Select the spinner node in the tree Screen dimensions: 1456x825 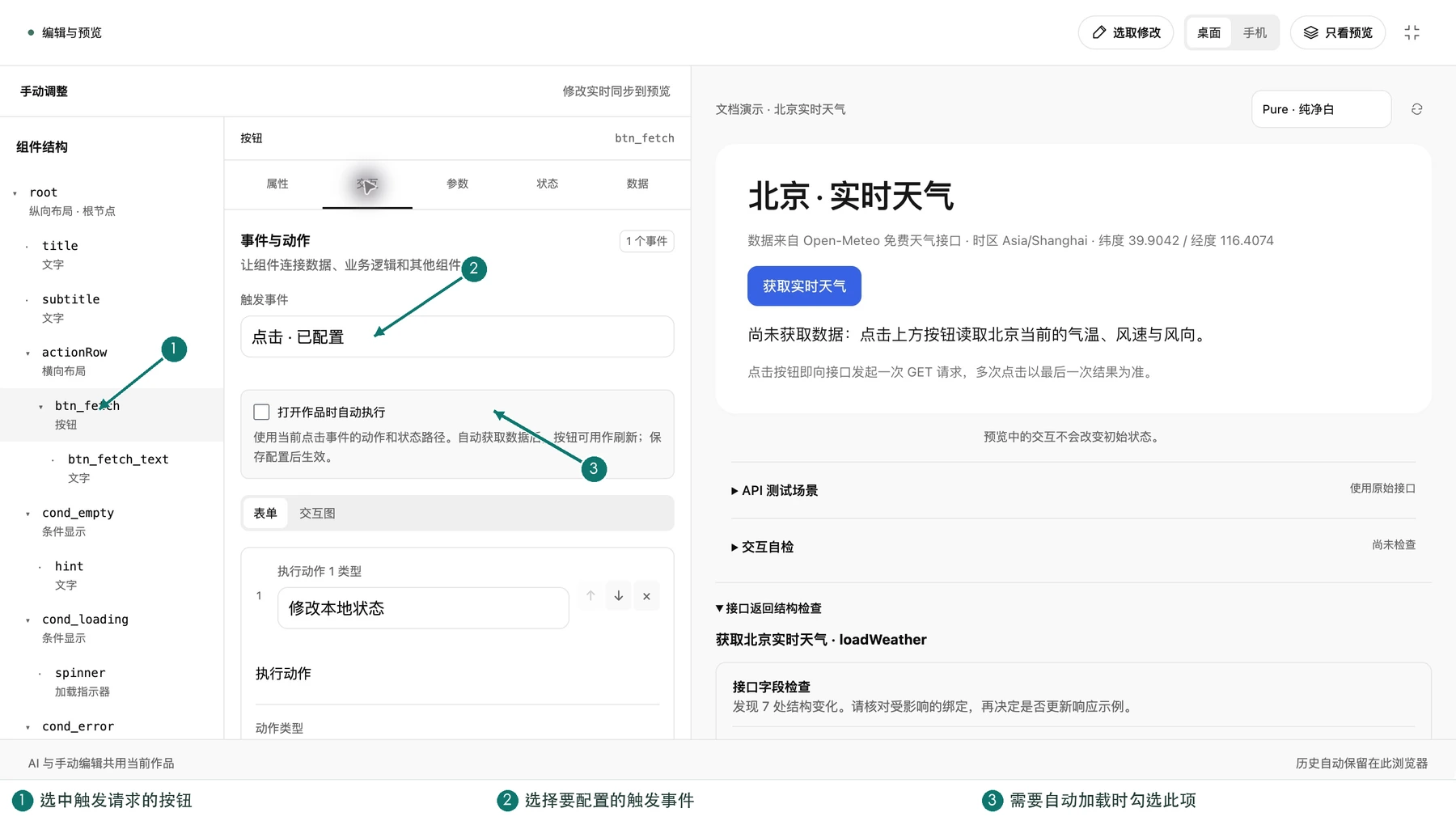[112, 682]
